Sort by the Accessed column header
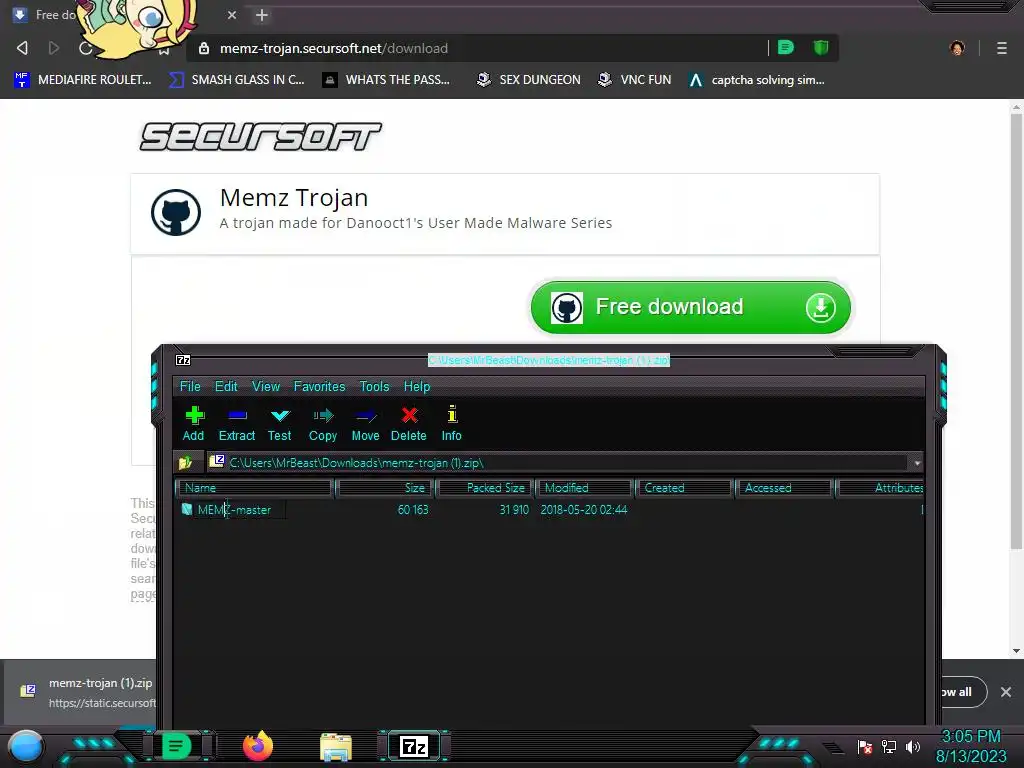Image resolution: width=1024 pixels, height=768 pixels. coord(784,488)
